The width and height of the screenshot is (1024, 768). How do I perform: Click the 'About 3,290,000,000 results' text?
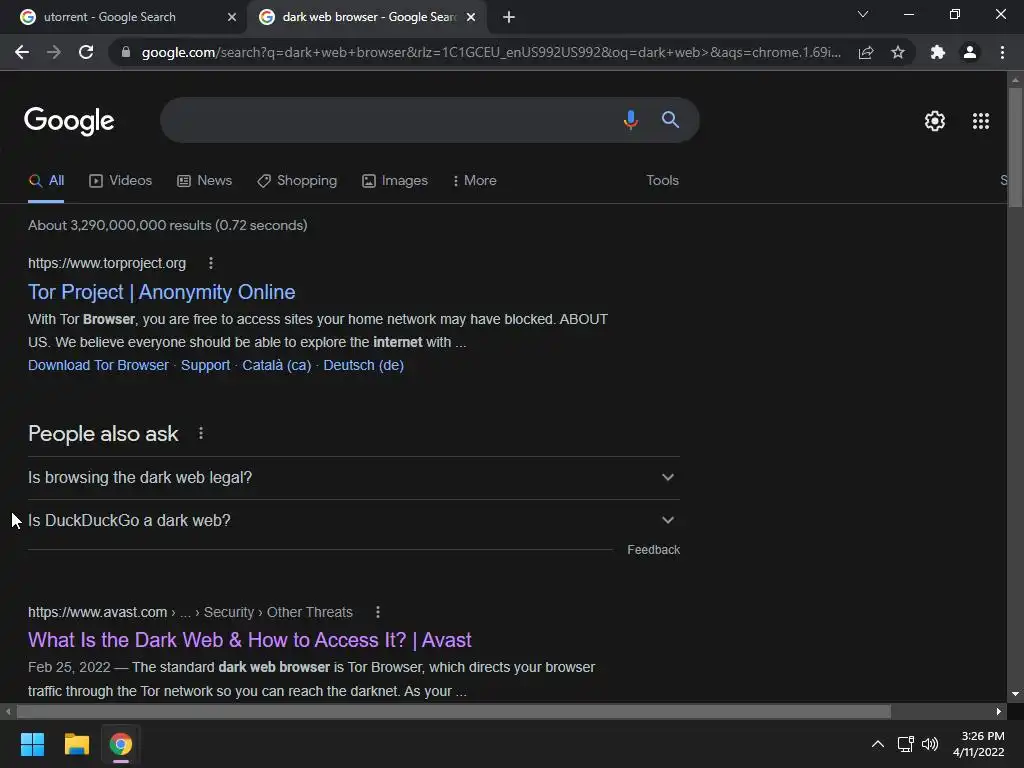click(167, 225)
